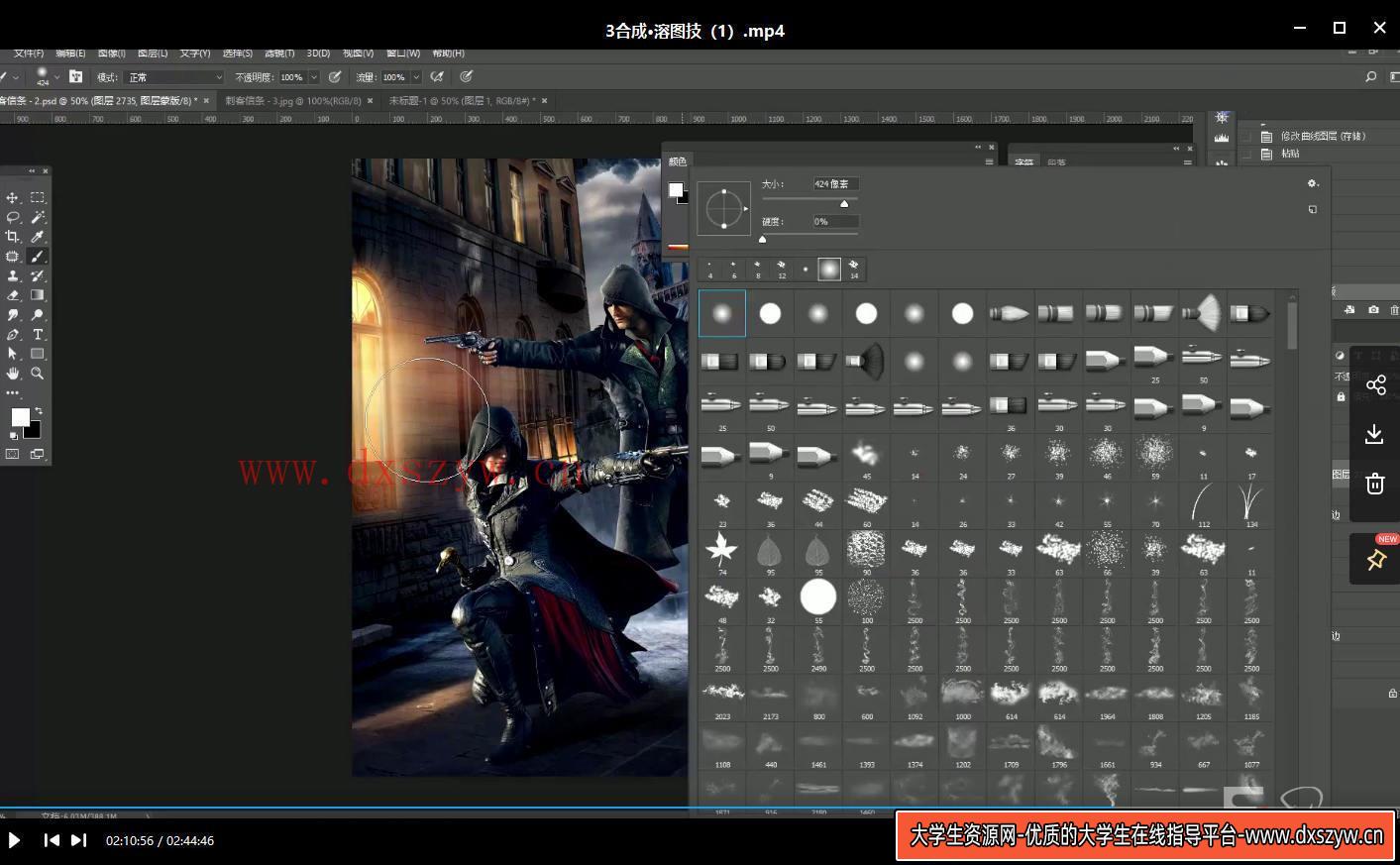This screenshot has height=865, width=1400.
Task: Toggle pressure for size button
Action: click(466, 76)
